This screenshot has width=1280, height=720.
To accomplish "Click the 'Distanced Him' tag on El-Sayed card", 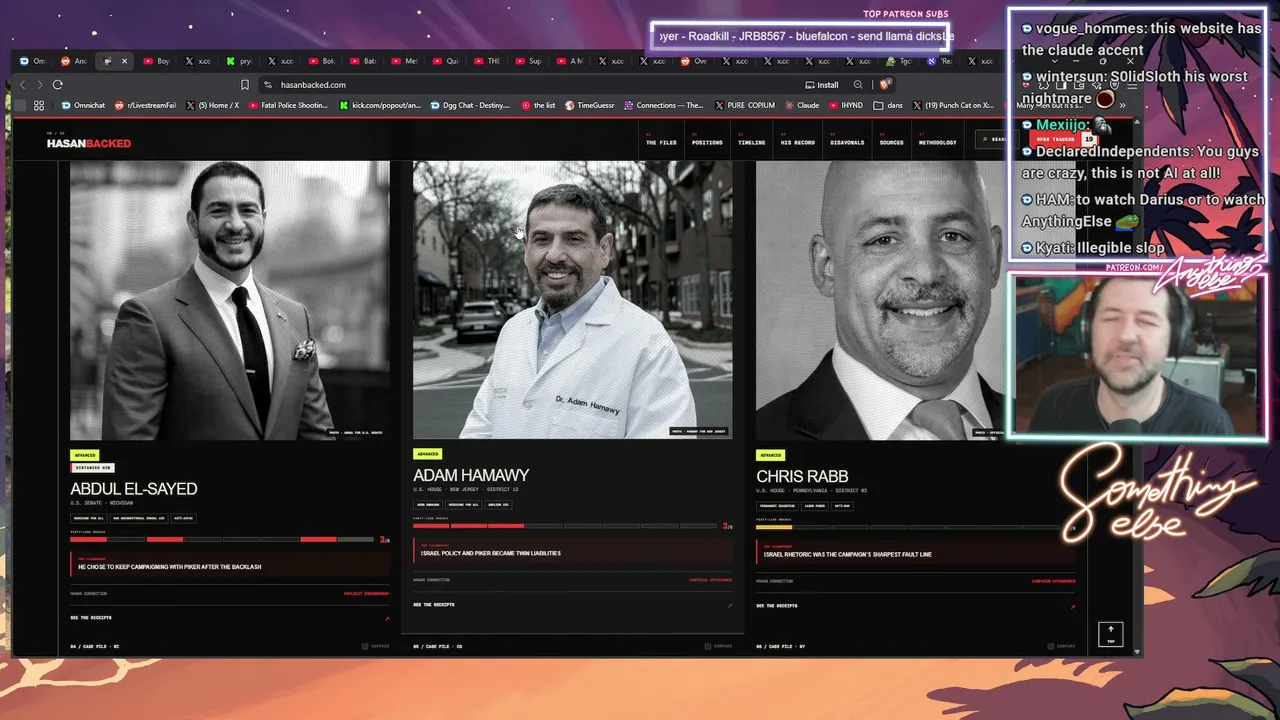I will pos(92,468).
